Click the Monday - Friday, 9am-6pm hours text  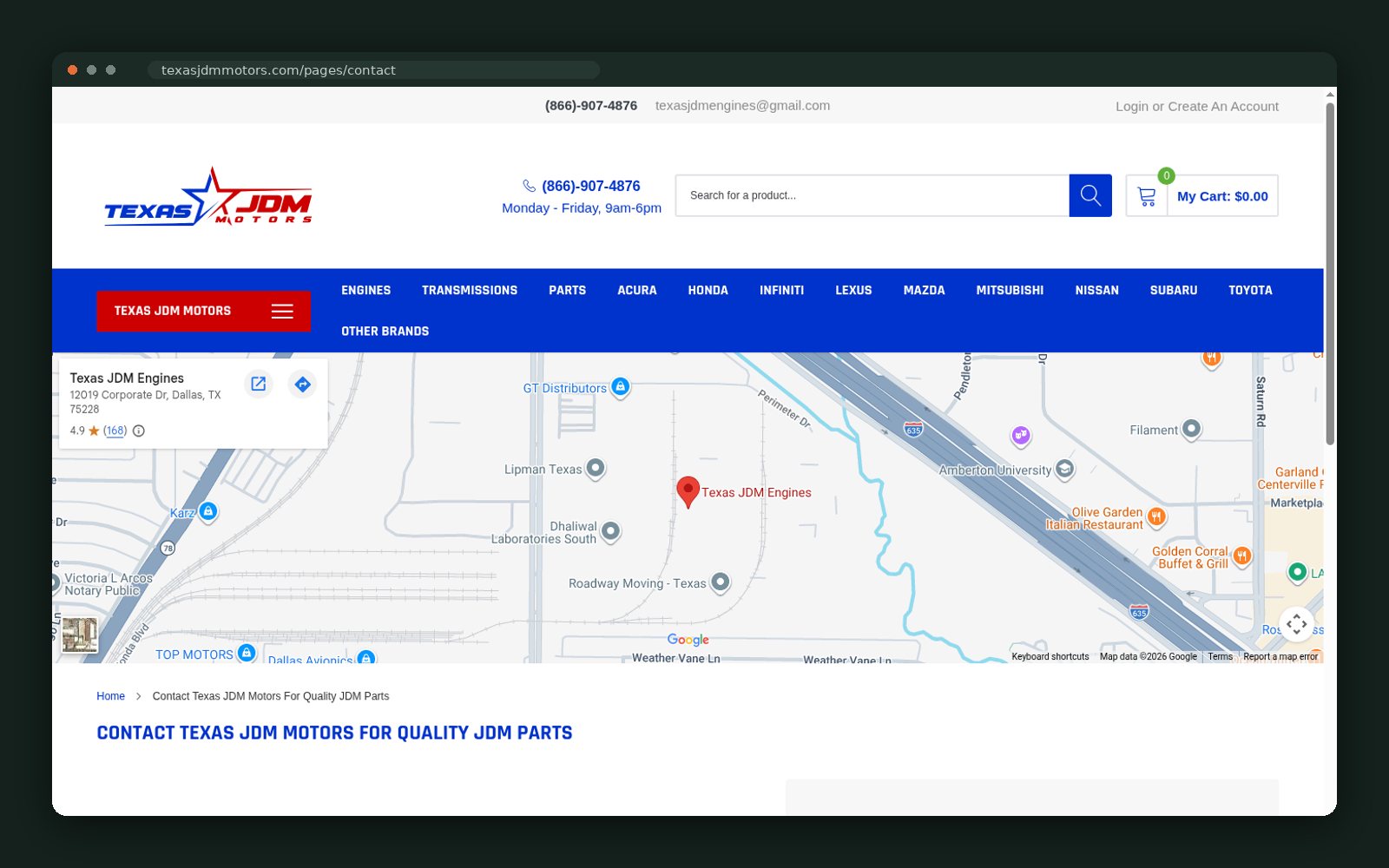582,207
